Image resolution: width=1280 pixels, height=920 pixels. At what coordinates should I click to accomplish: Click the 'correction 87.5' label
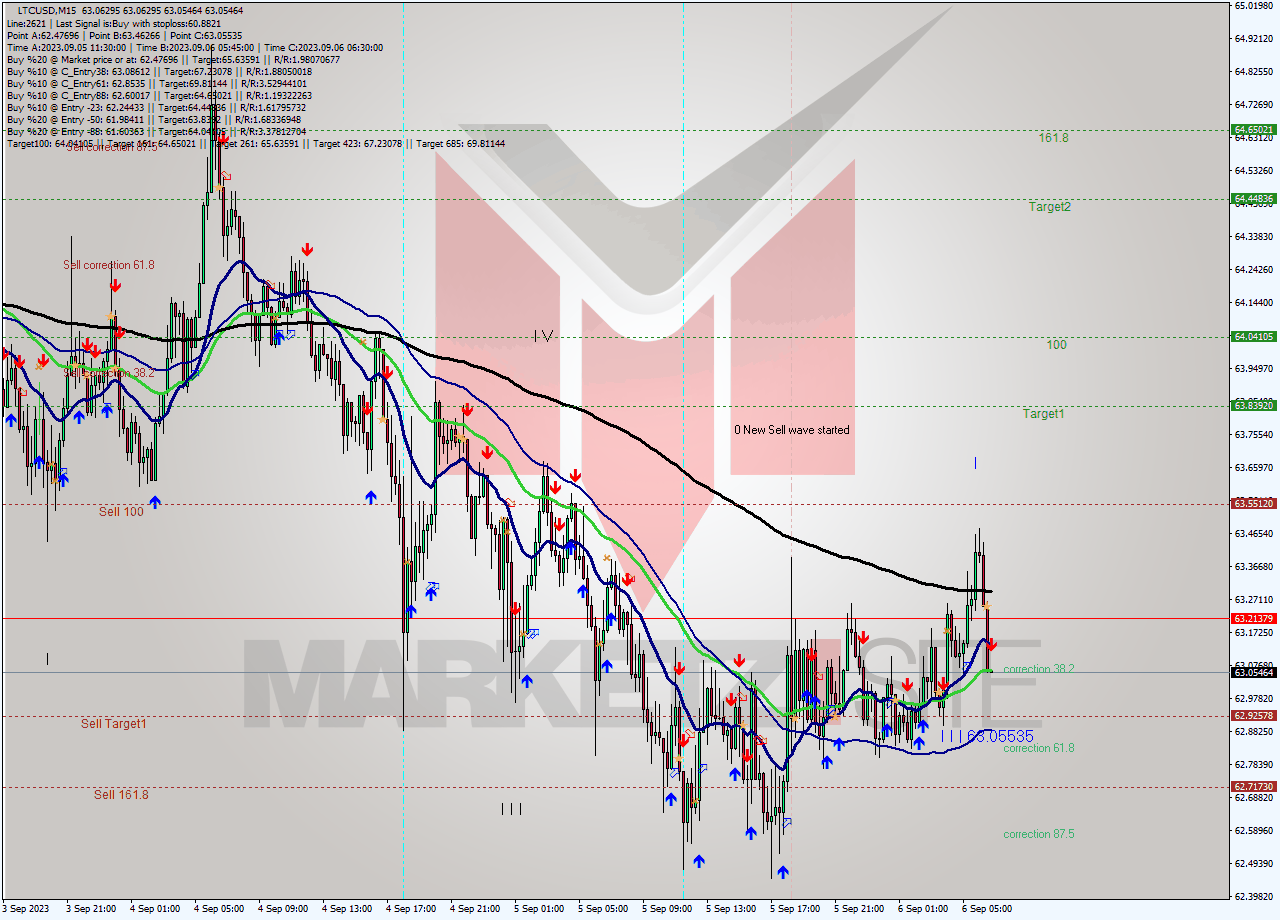pos(1039,834)
